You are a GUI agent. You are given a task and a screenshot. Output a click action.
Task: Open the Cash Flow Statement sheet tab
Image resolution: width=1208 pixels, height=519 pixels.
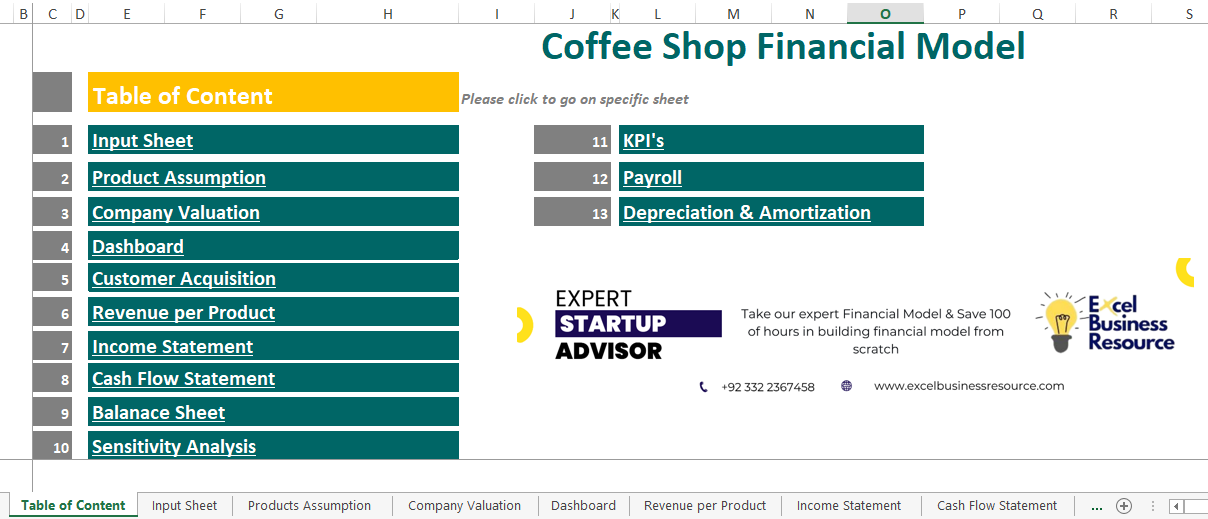tap(997, 506)
